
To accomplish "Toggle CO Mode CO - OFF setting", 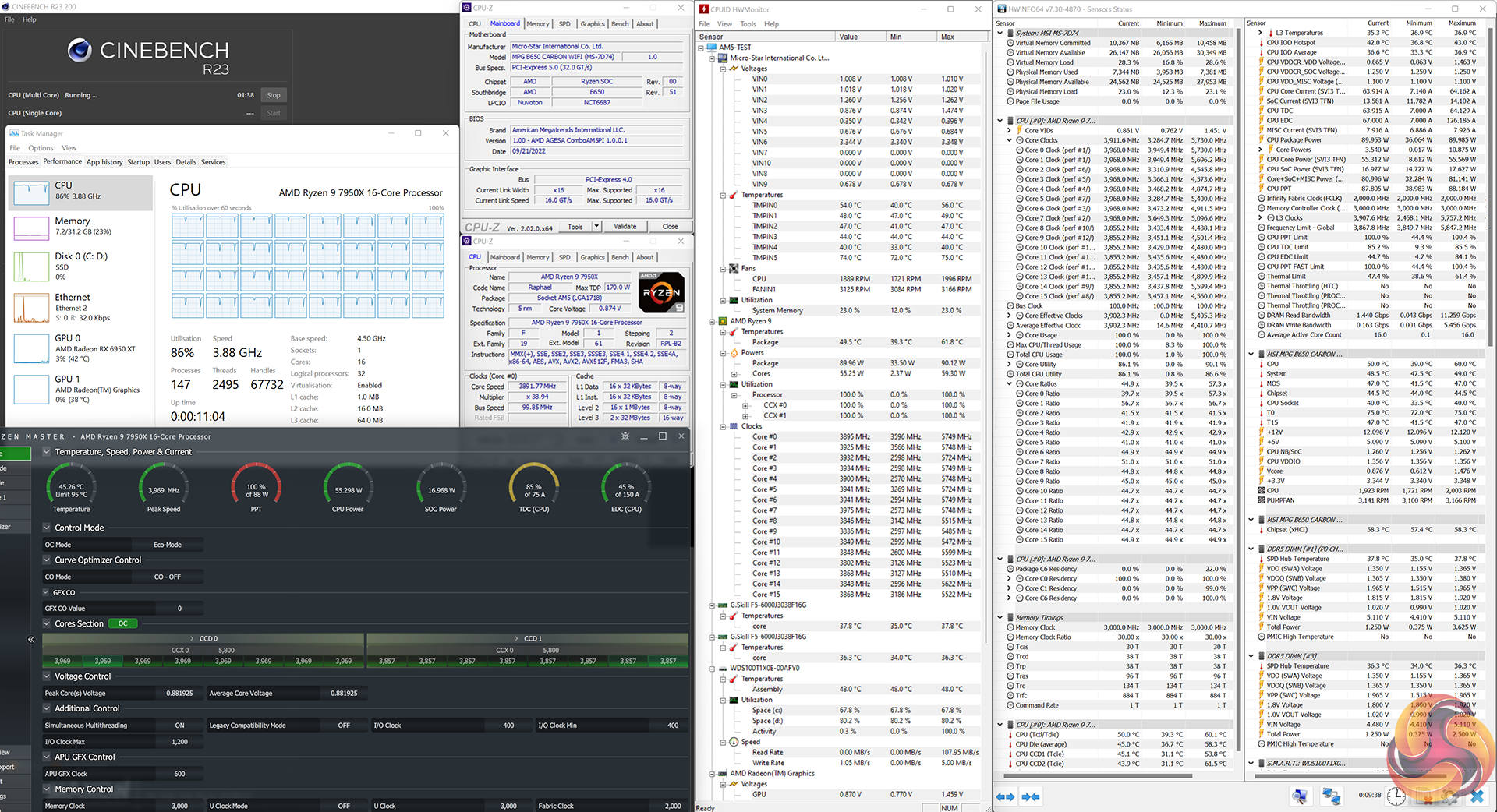I will click(167, 577).
